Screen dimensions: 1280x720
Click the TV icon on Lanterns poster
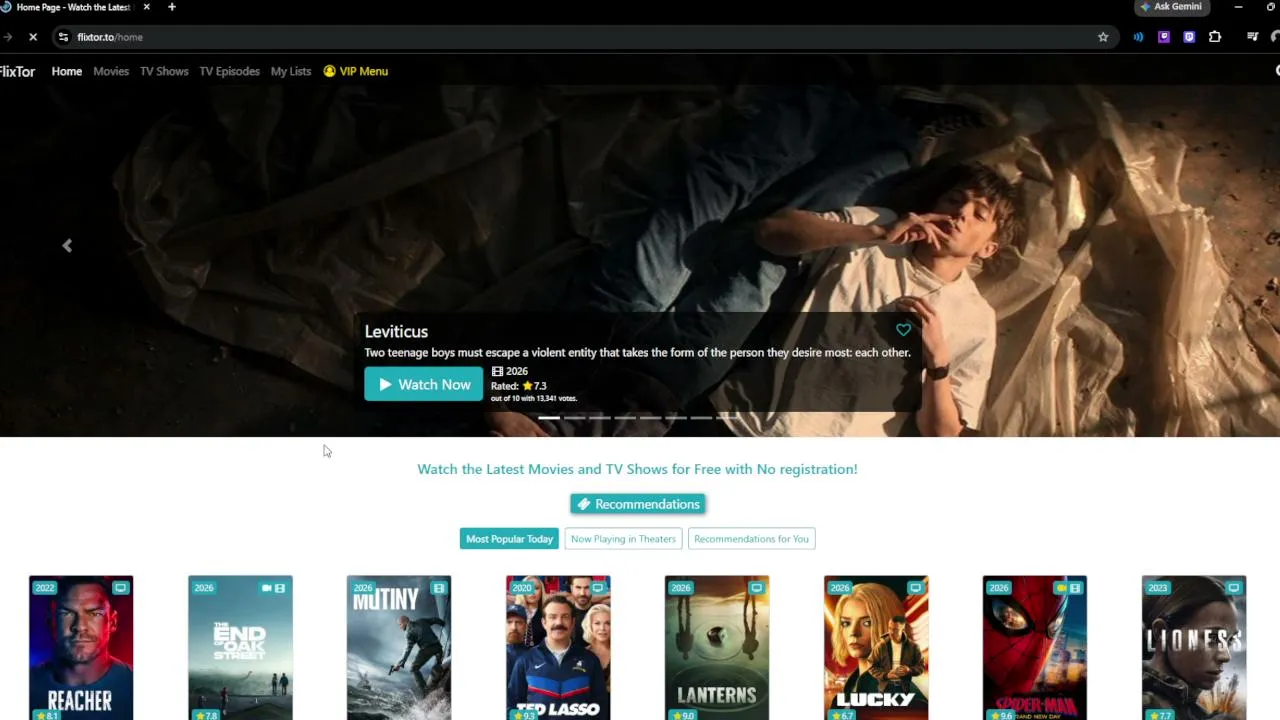[756, 588]
